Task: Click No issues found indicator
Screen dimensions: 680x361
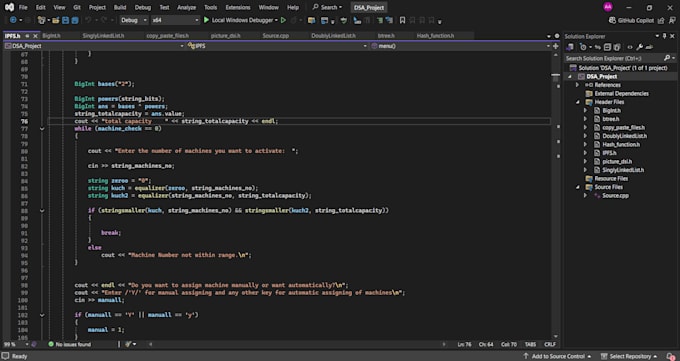Action: tap(69, 344)
